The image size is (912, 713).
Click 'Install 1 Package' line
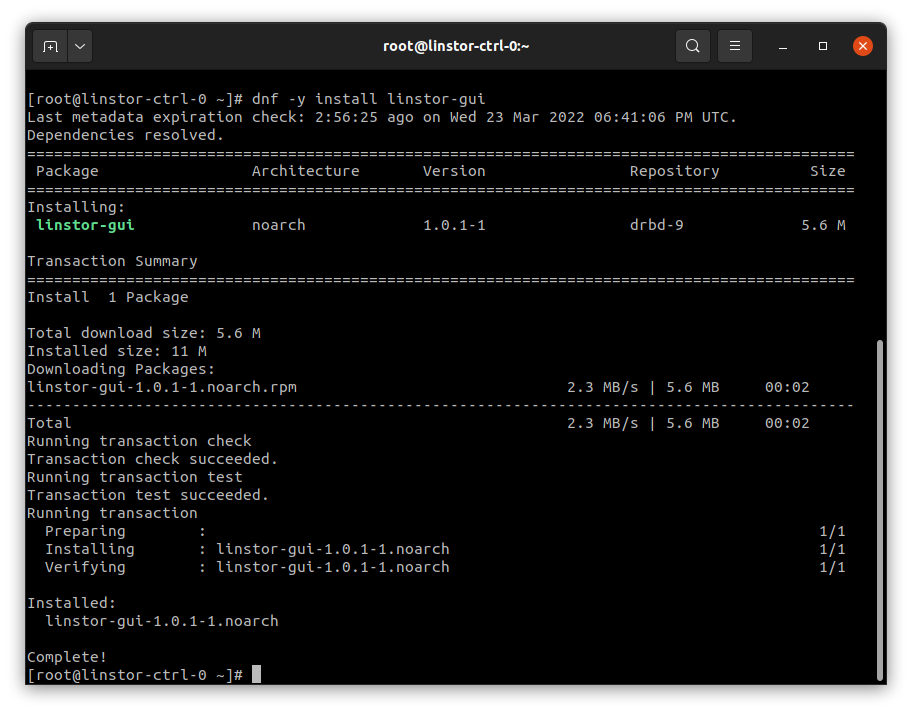tap(108, 297)
